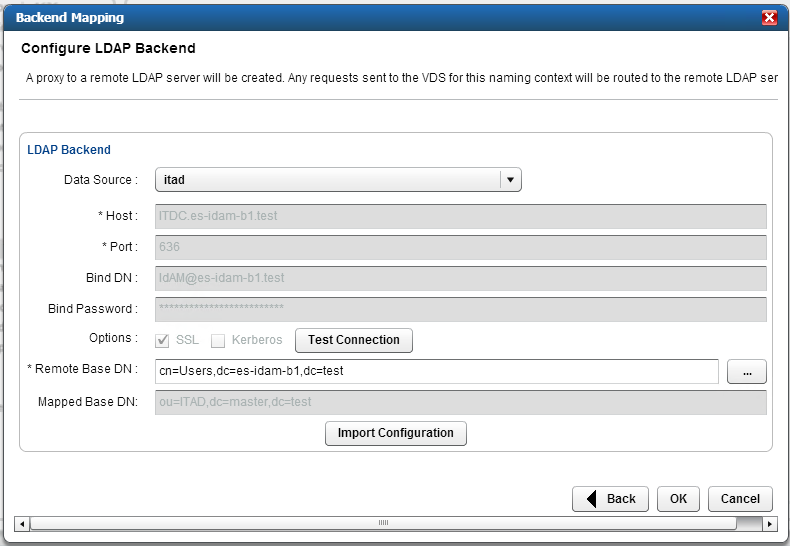The height and width of the screenshot is (551, 790).
Task: Click the Configure LDAP Backend heading
Action: click(x=108, y=48)
